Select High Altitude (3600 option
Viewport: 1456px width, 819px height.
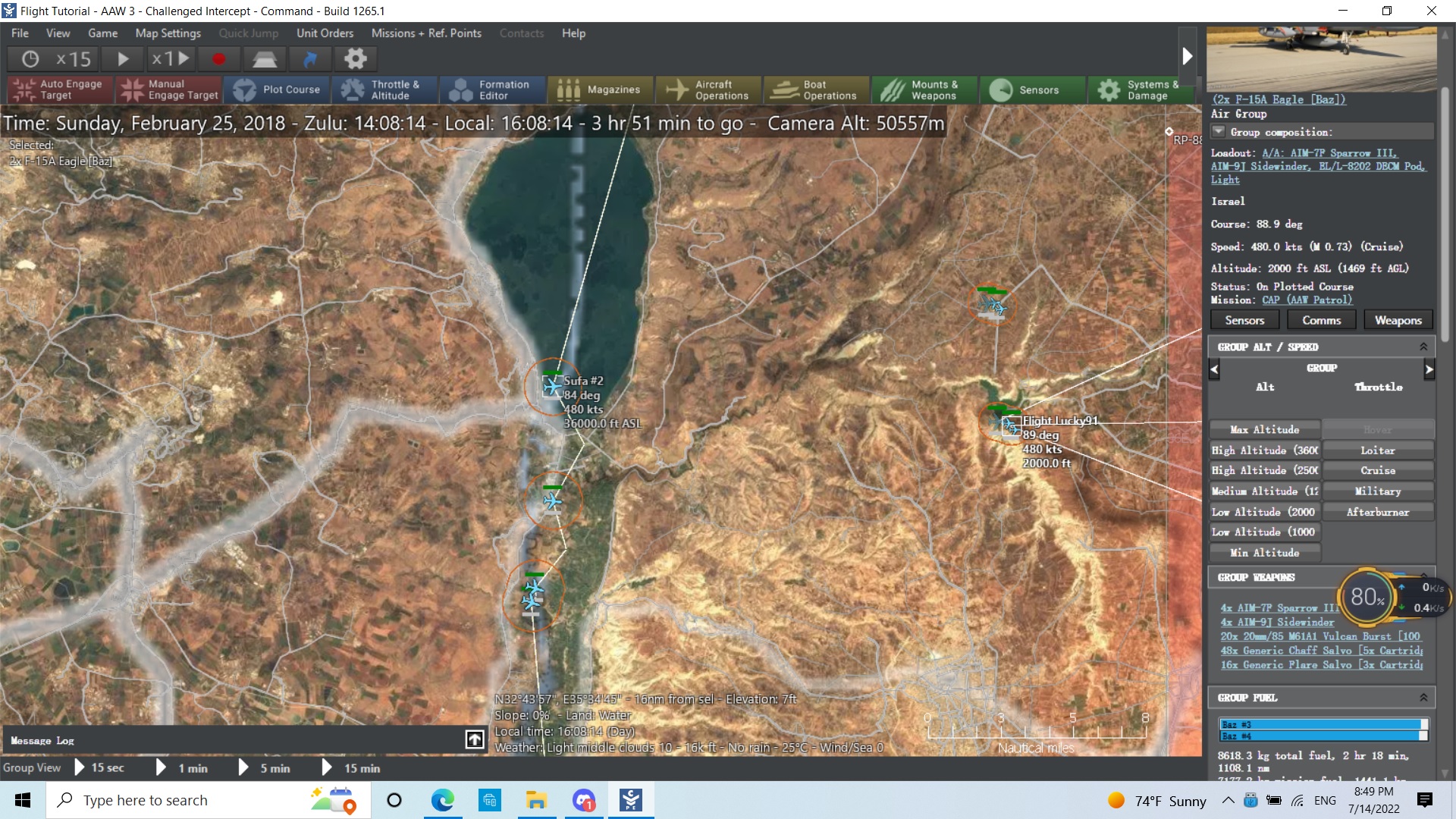click(1265, 450)
